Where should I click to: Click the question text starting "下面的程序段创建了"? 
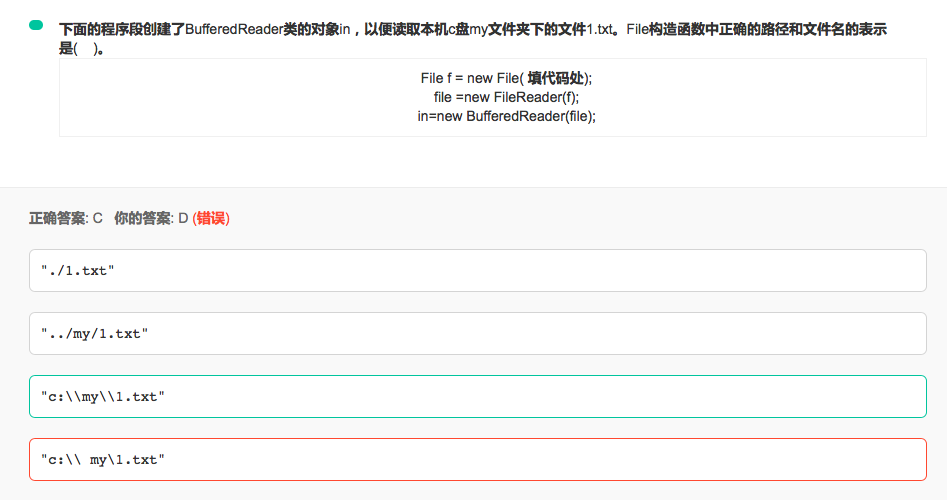pos(473,39)
